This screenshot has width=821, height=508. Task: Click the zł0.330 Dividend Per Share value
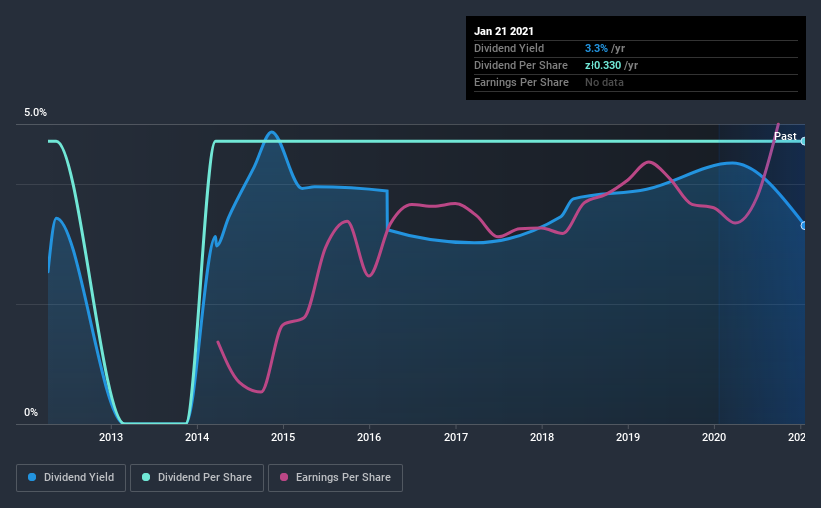(603, 65)
